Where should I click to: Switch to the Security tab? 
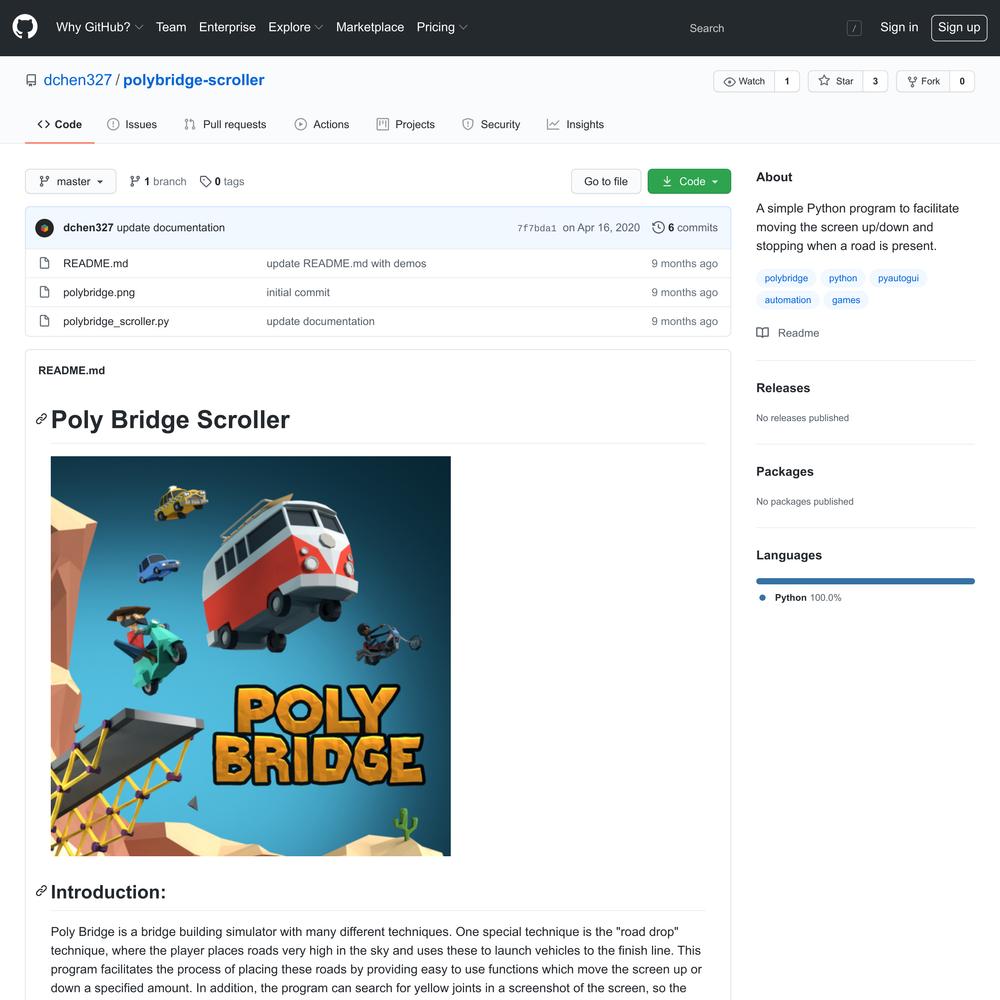pos(490,124)
